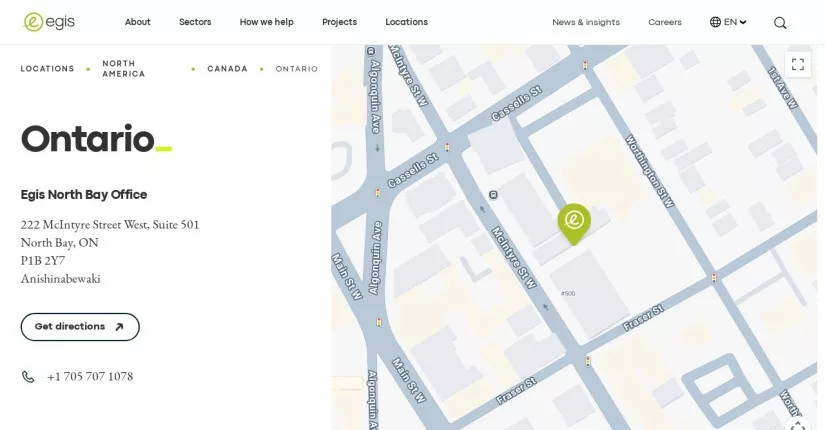Screen dimensions: 825x430
Task: Click the globe language icon
Action: pos(715,22)
